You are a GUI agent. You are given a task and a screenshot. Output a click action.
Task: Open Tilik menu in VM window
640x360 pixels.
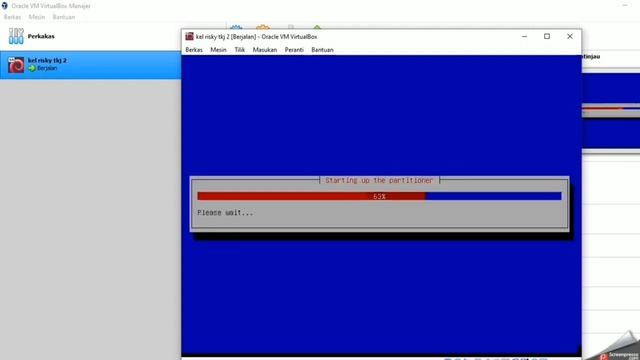[240, 50]
